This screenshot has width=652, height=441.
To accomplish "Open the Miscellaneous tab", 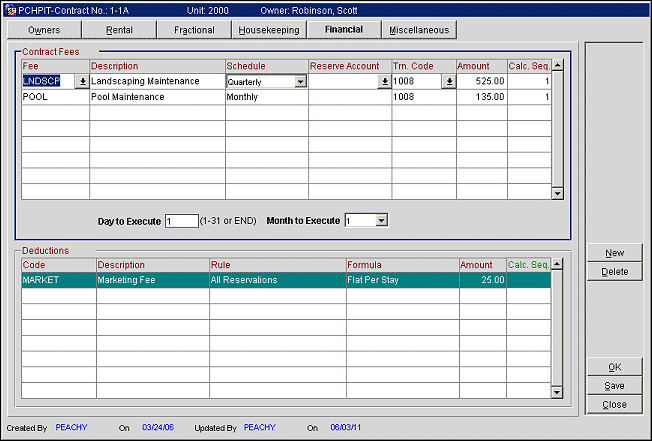I will (x=419, y=30).
